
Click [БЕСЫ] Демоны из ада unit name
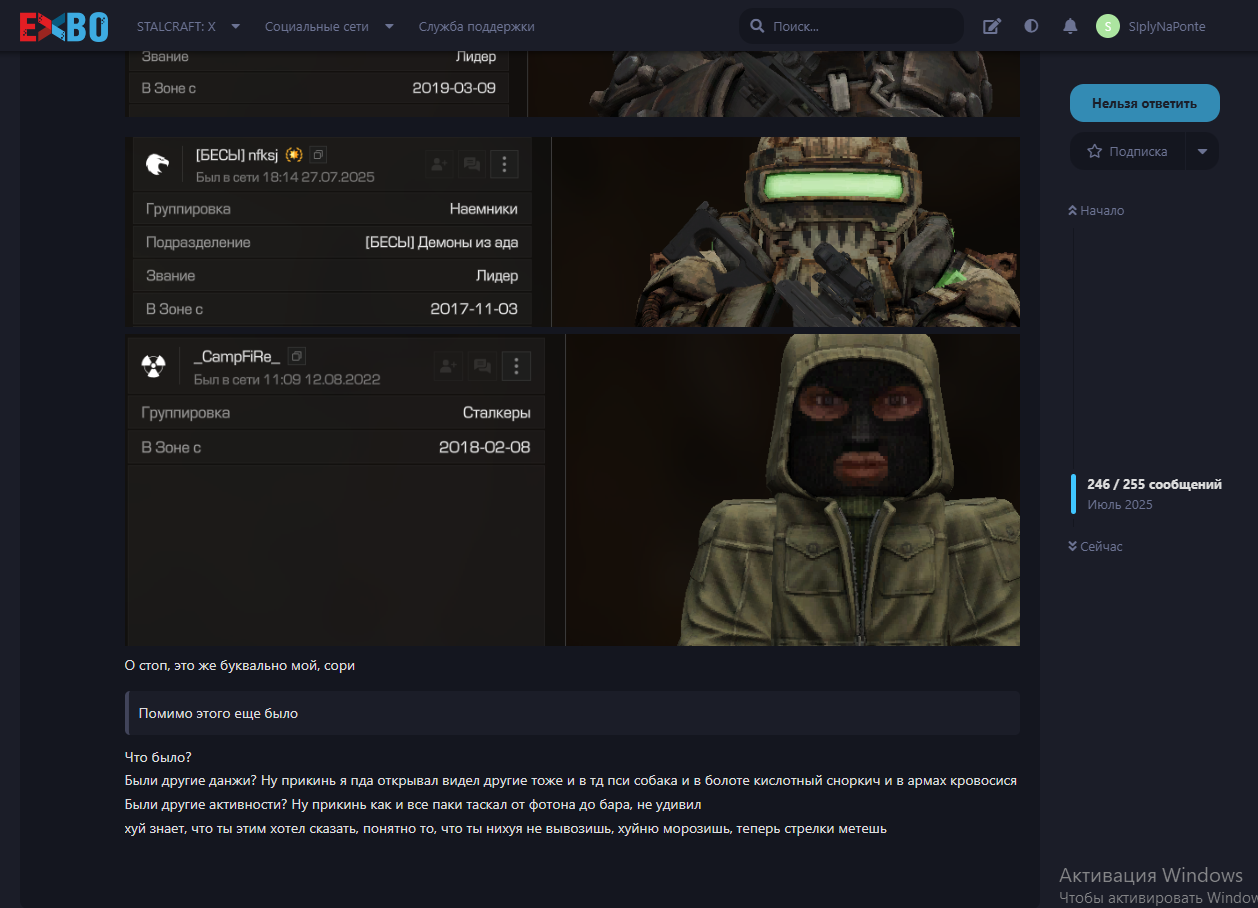click(x=442, y=242)
